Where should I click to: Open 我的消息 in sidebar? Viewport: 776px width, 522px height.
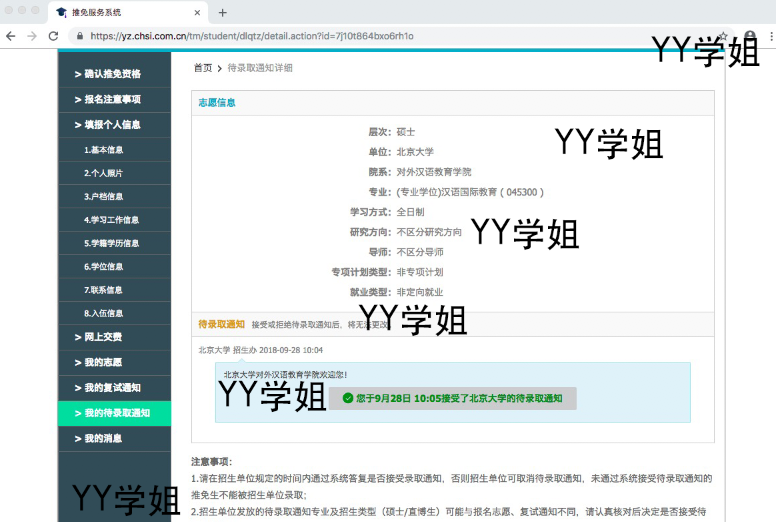tap(114, 438)
